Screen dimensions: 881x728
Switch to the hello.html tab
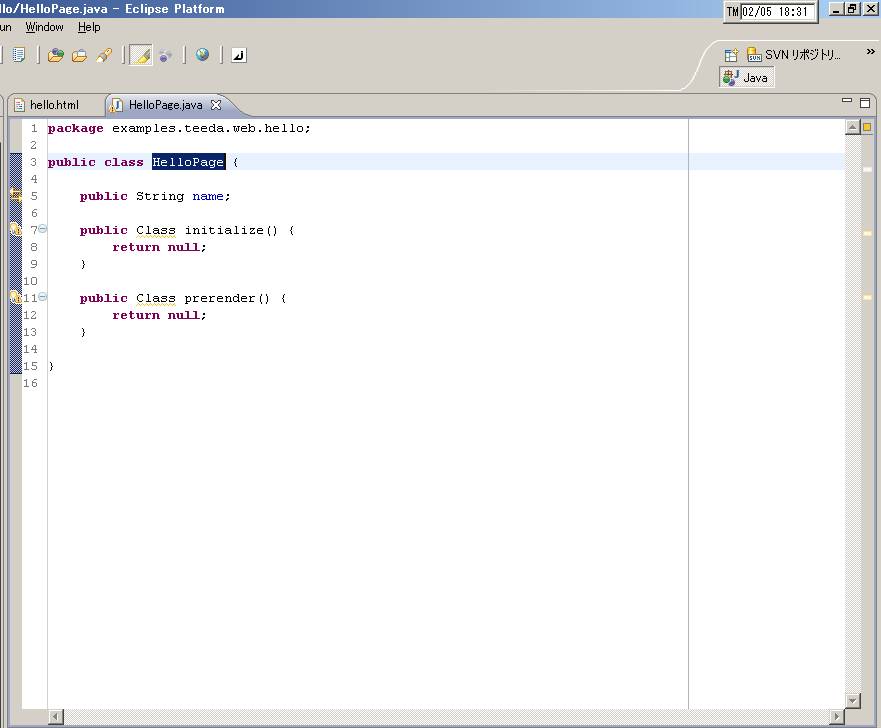(53, 105)
